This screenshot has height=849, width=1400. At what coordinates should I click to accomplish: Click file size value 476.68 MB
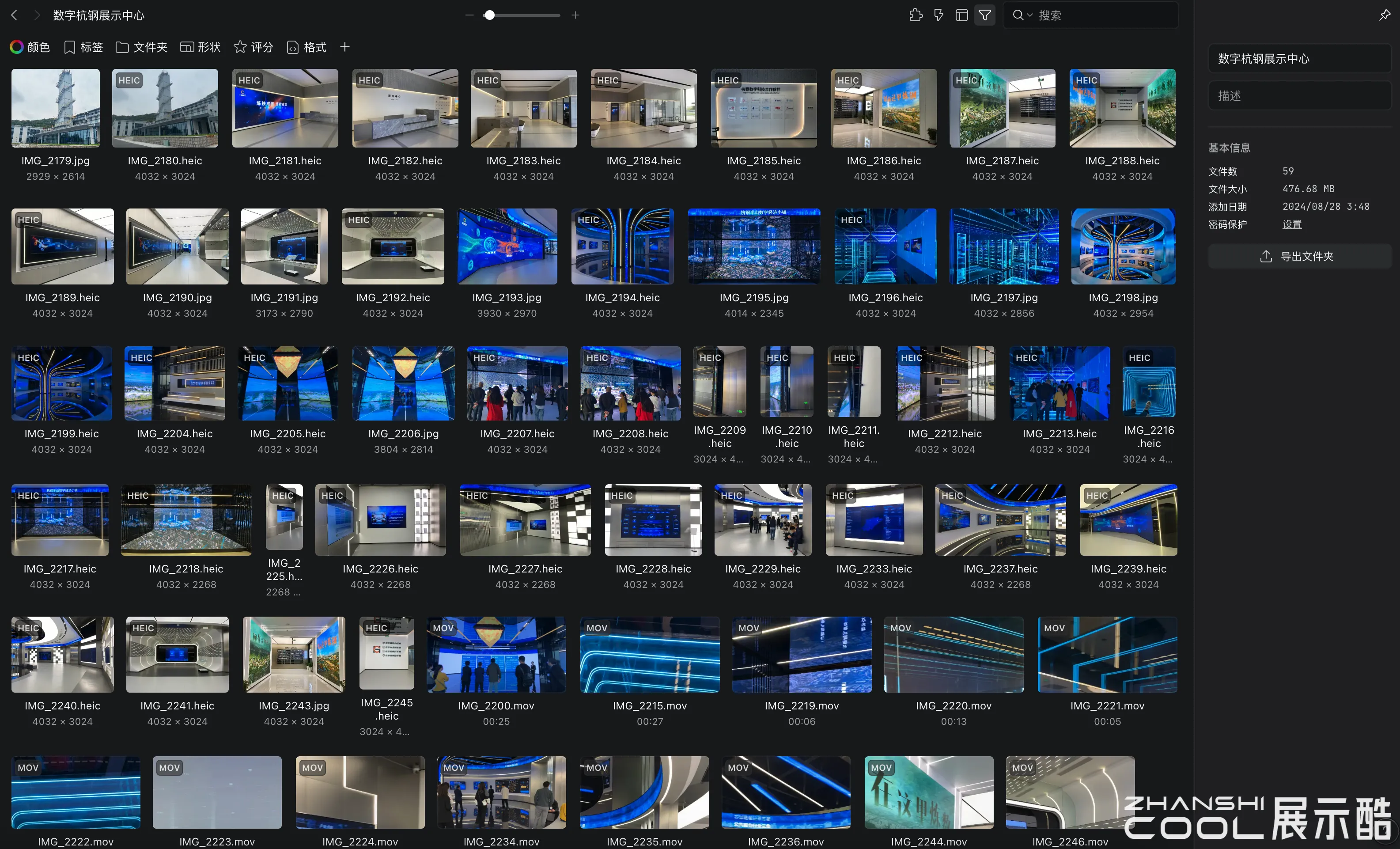(x=1309, y=189)
